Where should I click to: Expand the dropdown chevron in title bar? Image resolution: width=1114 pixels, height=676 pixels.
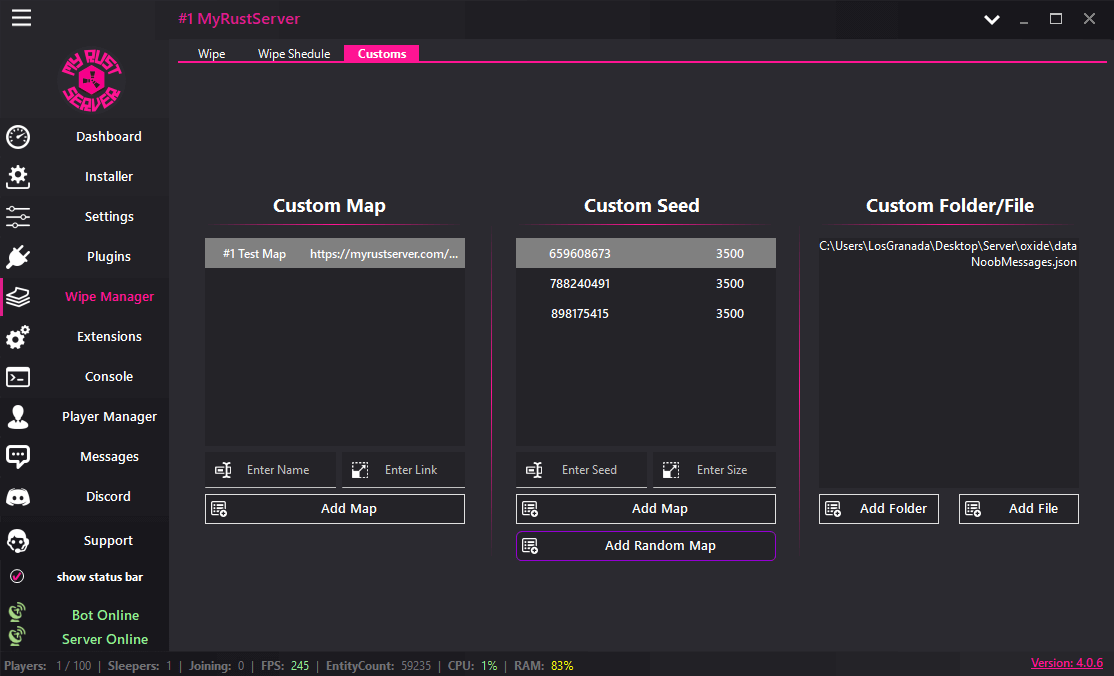[991, 19]
